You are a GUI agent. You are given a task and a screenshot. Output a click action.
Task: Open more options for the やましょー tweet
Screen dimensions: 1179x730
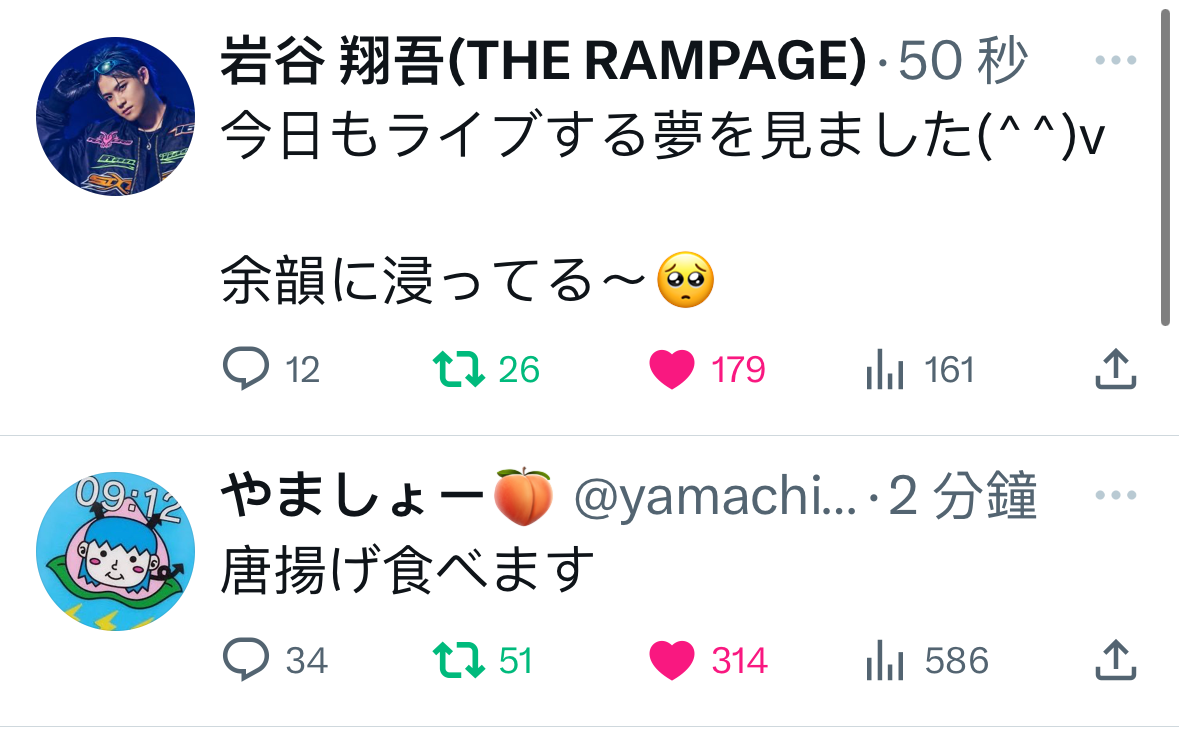[x=1116, y=495]
